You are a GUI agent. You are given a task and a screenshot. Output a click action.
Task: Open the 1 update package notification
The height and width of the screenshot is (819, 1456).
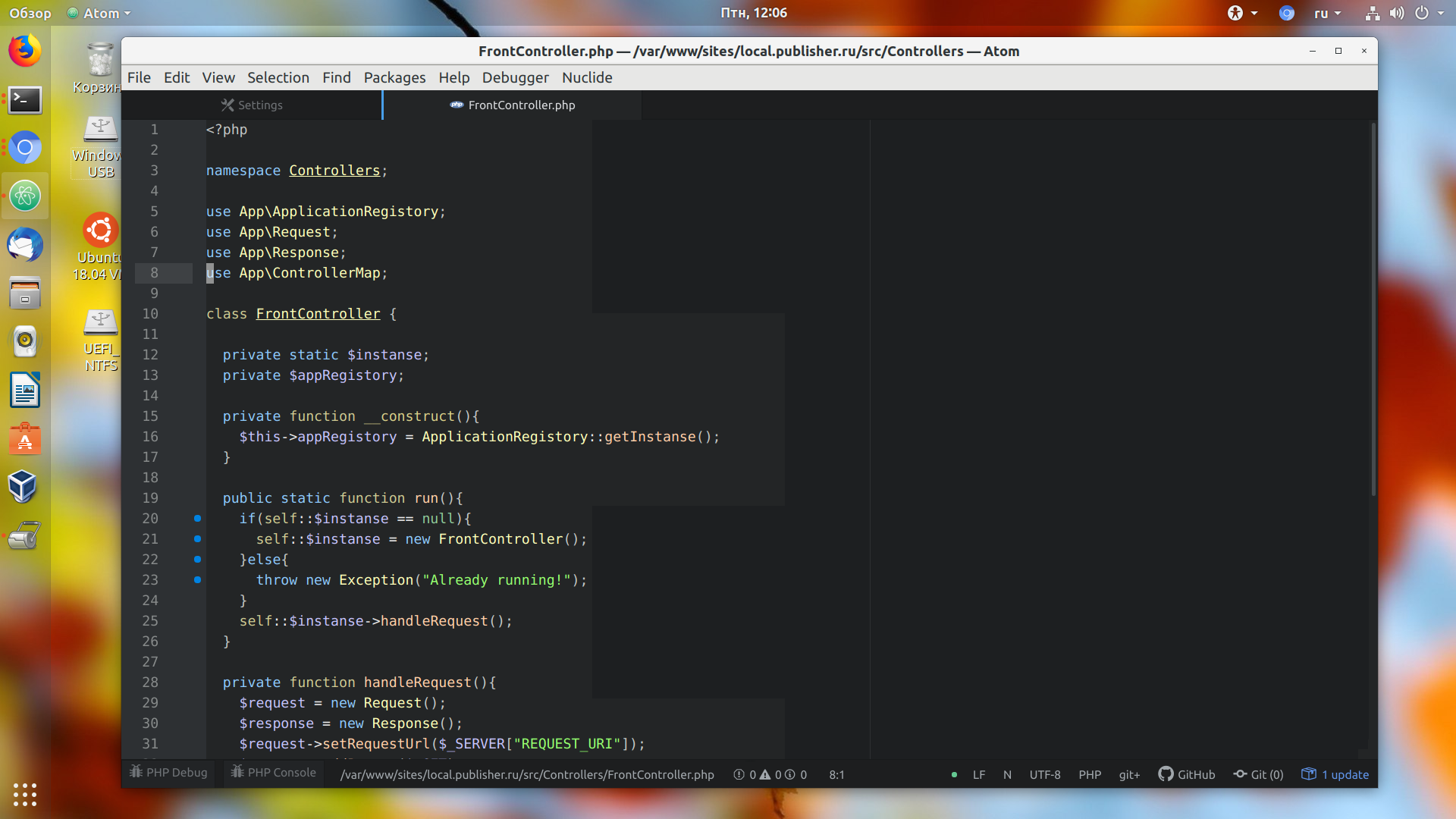(x=1335, y=774)
